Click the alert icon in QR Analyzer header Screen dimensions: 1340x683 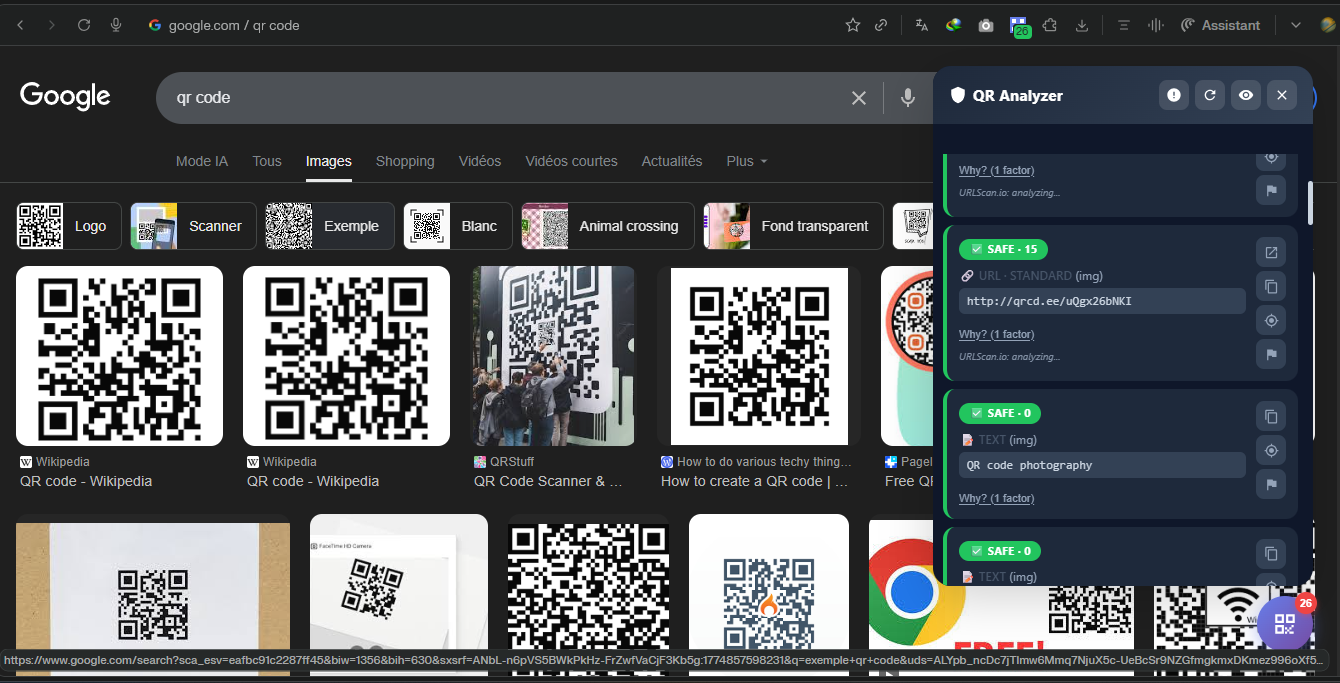pos(1174,95)
